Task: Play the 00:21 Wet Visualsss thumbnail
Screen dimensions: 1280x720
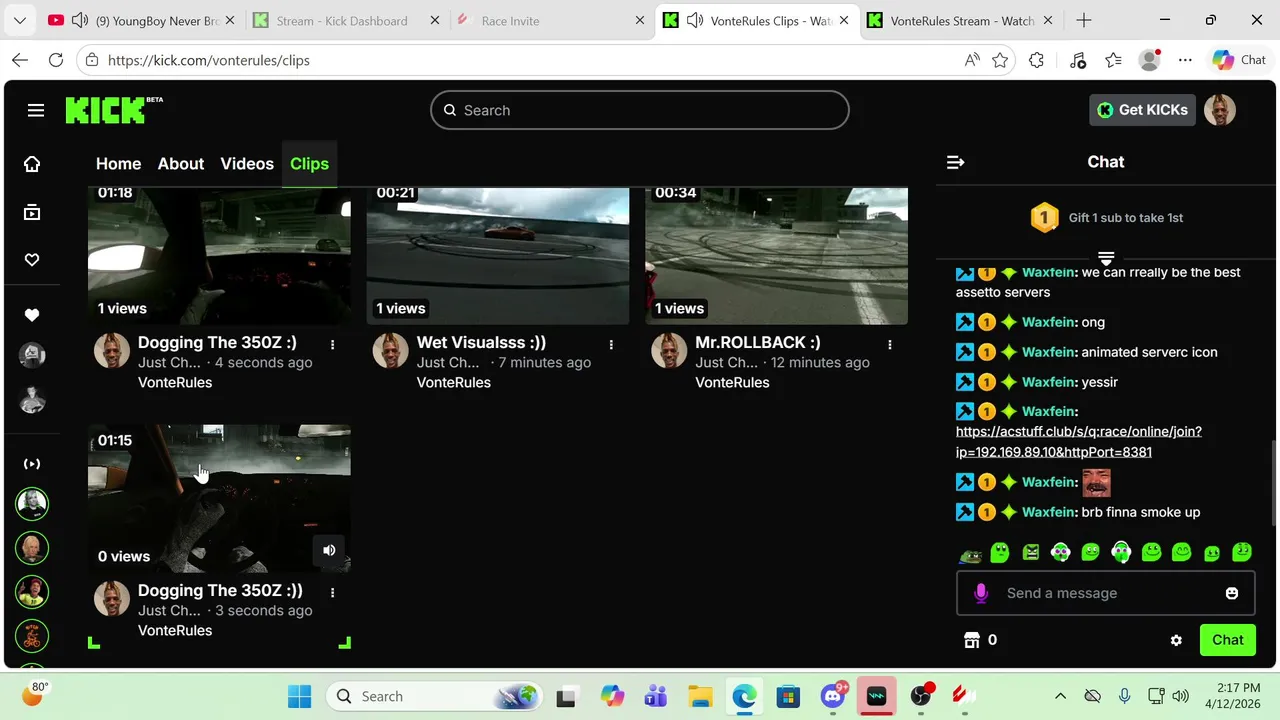Action: pyautogui.click(x=498, y=255)
